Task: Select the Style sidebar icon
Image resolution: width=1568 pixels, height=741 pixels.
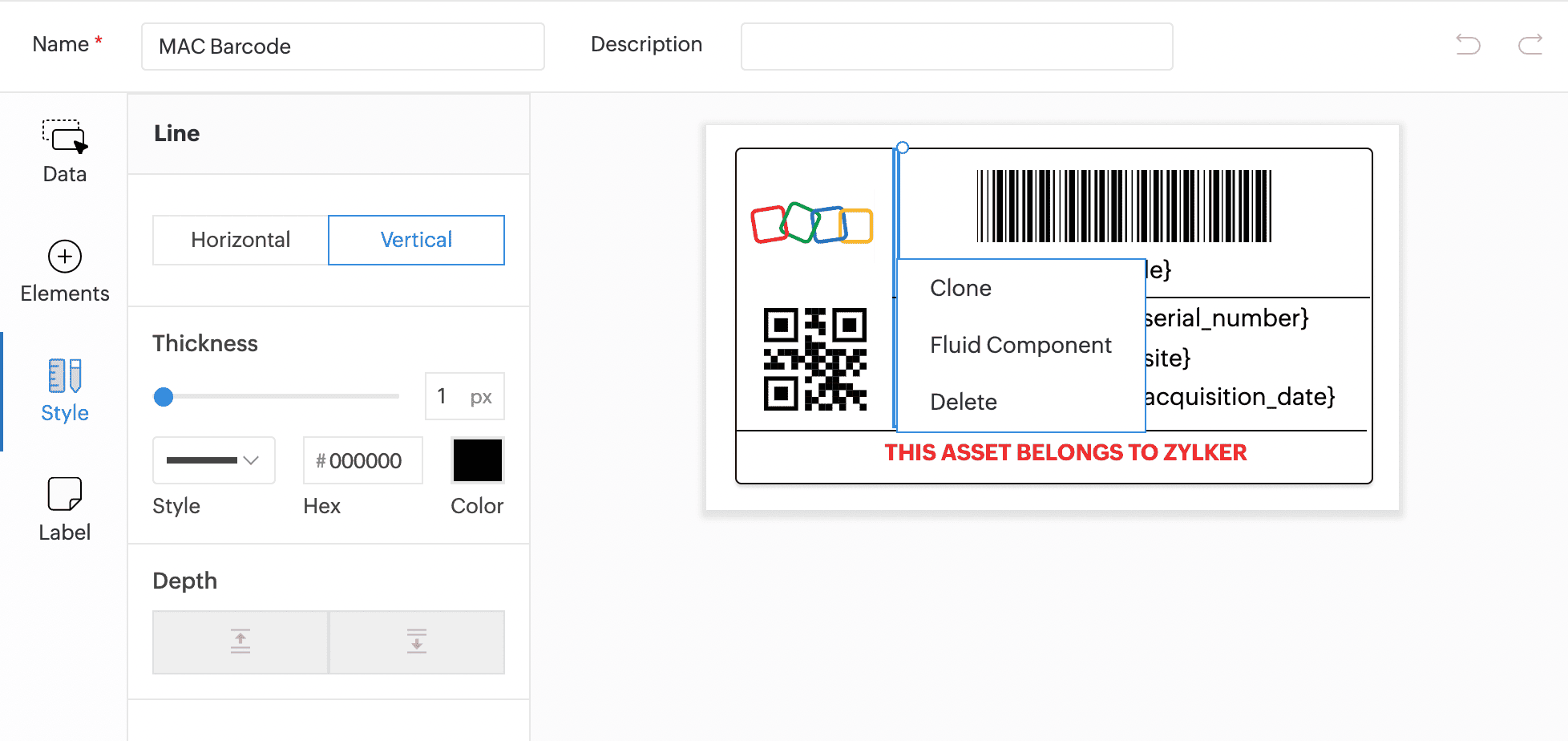Action: [x=65, y=377]
